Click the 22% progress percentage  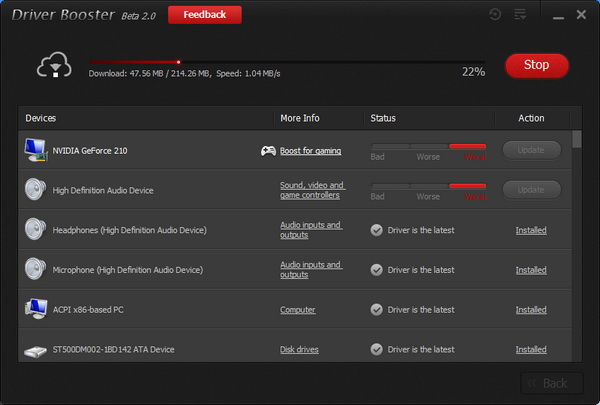(x=474, y=72)
